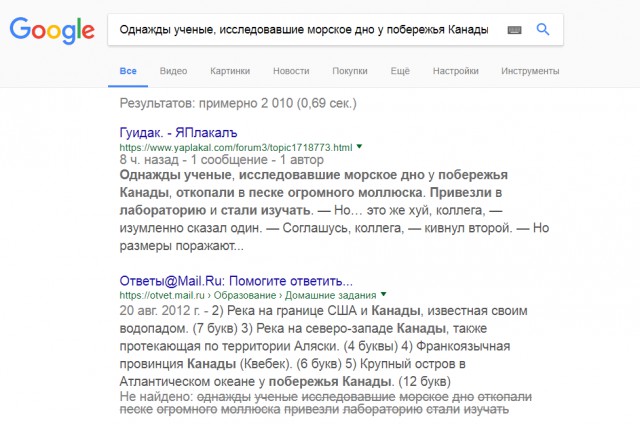Viewport: 640px width, 424px height.
Task: Open the Ответы@Mail.Ru result title
Action: point(236,281)
